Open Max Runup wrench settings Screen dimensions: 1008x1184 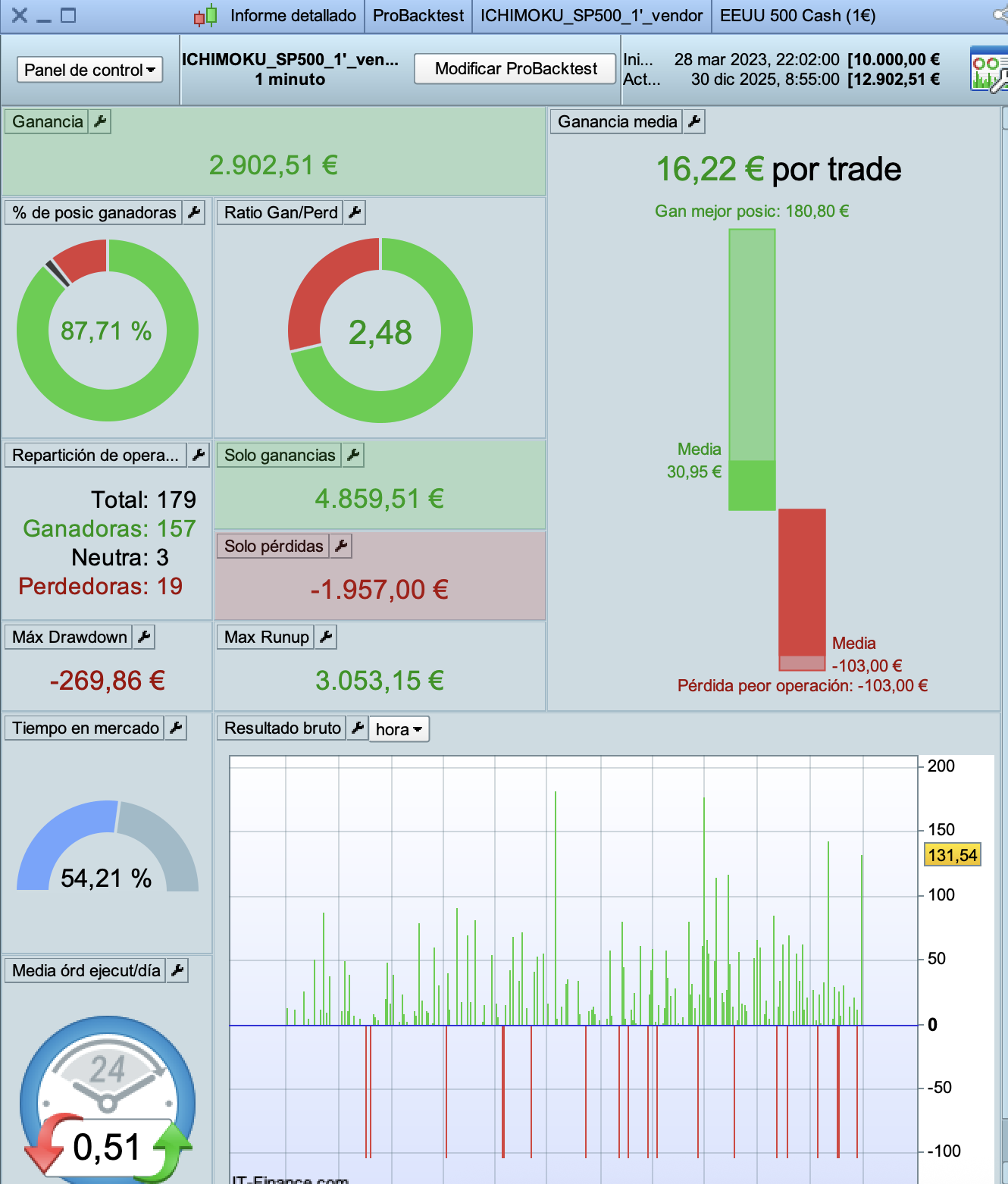(326, 637)
